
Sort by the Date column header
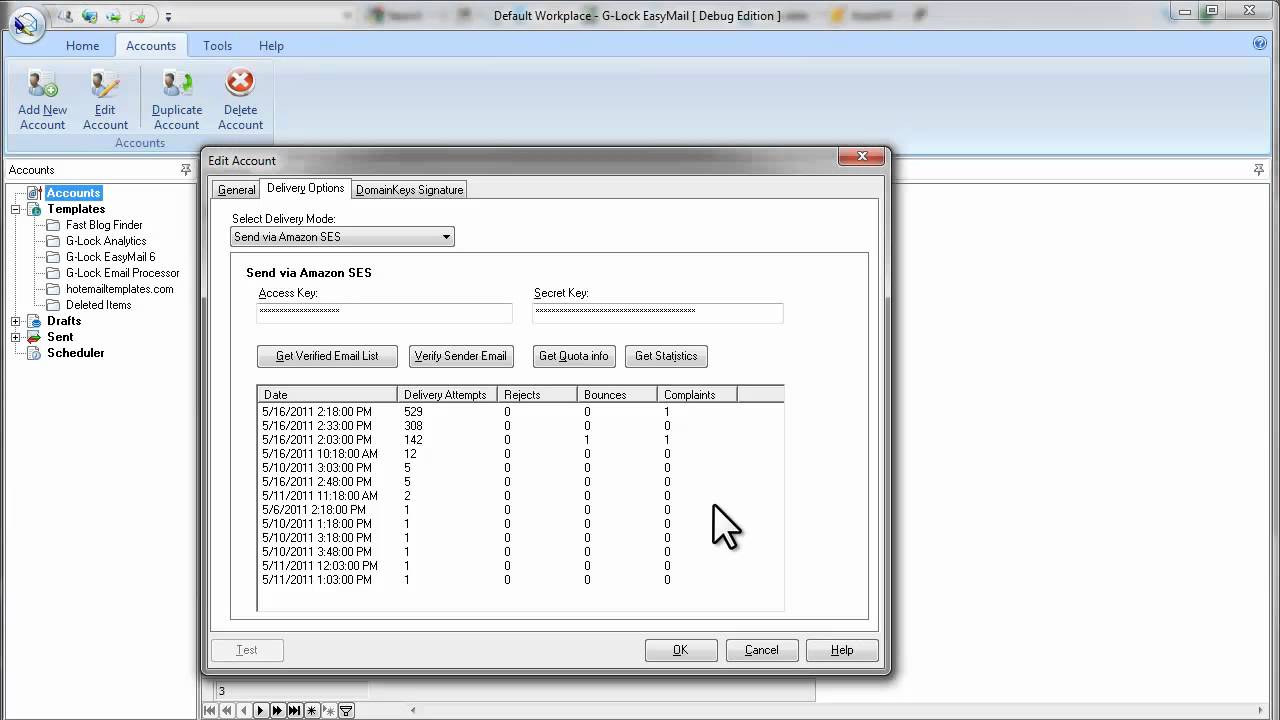327,395
